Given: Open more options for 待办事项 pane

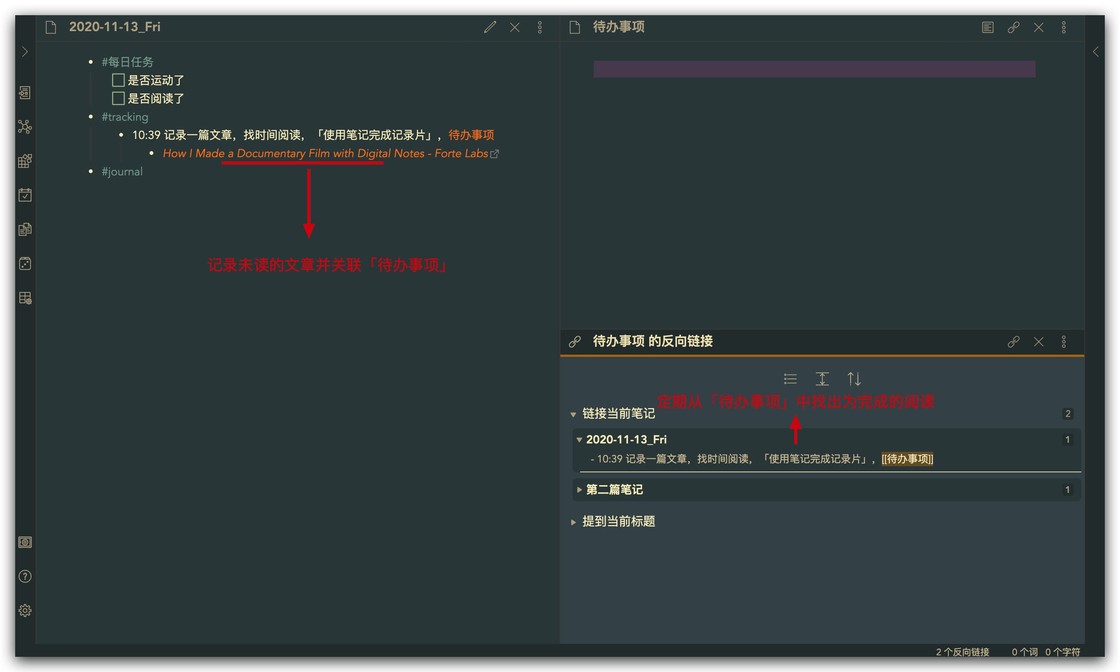Looking at the screenshot, I should [1064, 27].
